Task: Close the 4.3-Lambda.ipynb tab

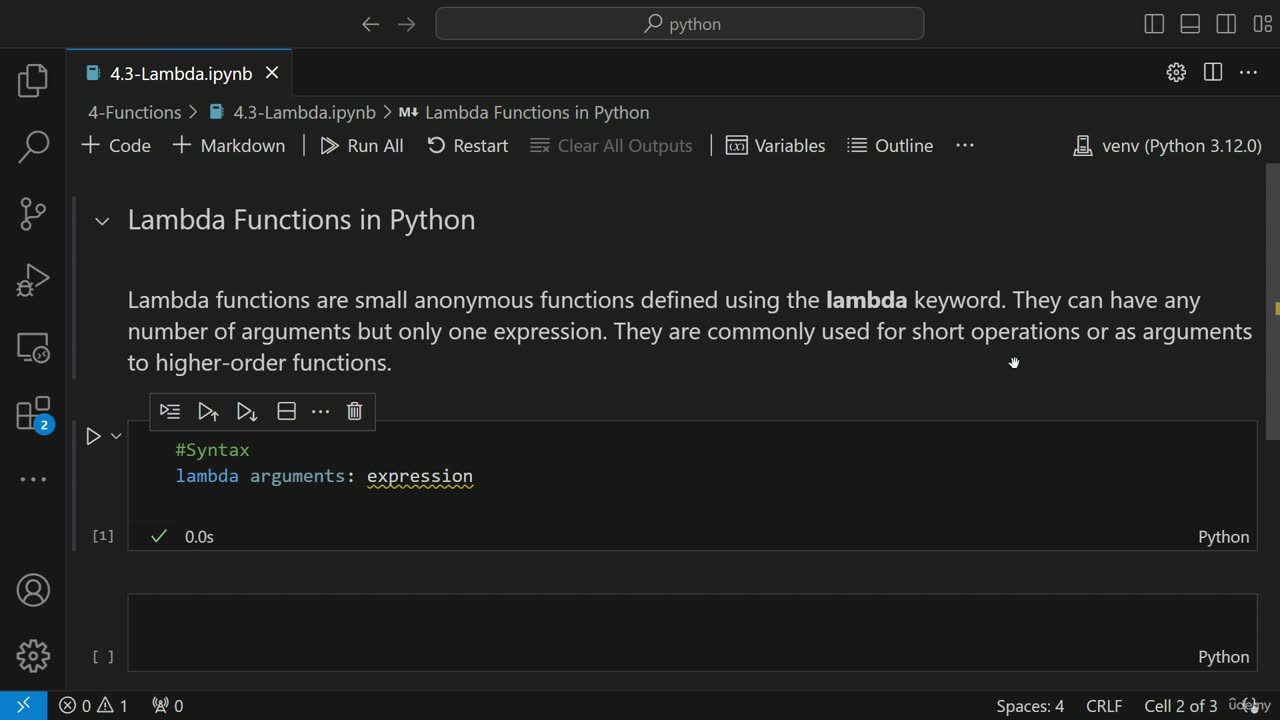Action: [x=272, y=73]
